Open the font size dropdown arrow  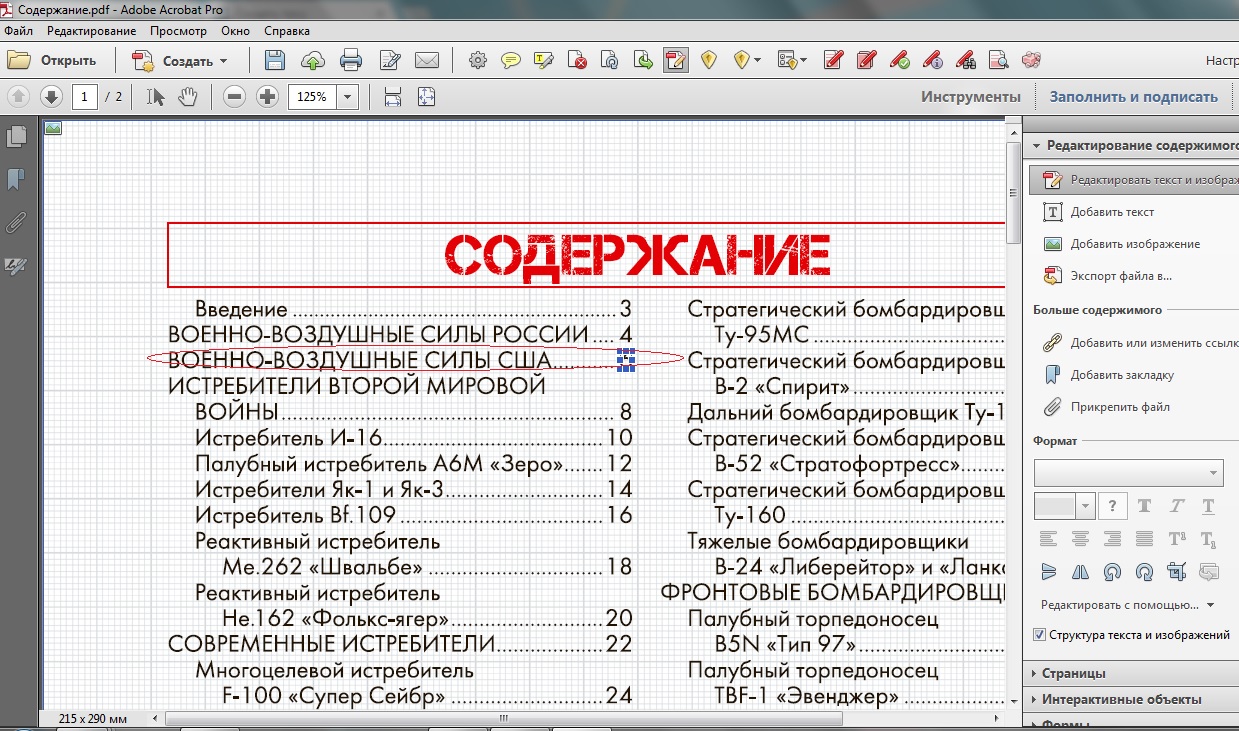coord(1085,506)
